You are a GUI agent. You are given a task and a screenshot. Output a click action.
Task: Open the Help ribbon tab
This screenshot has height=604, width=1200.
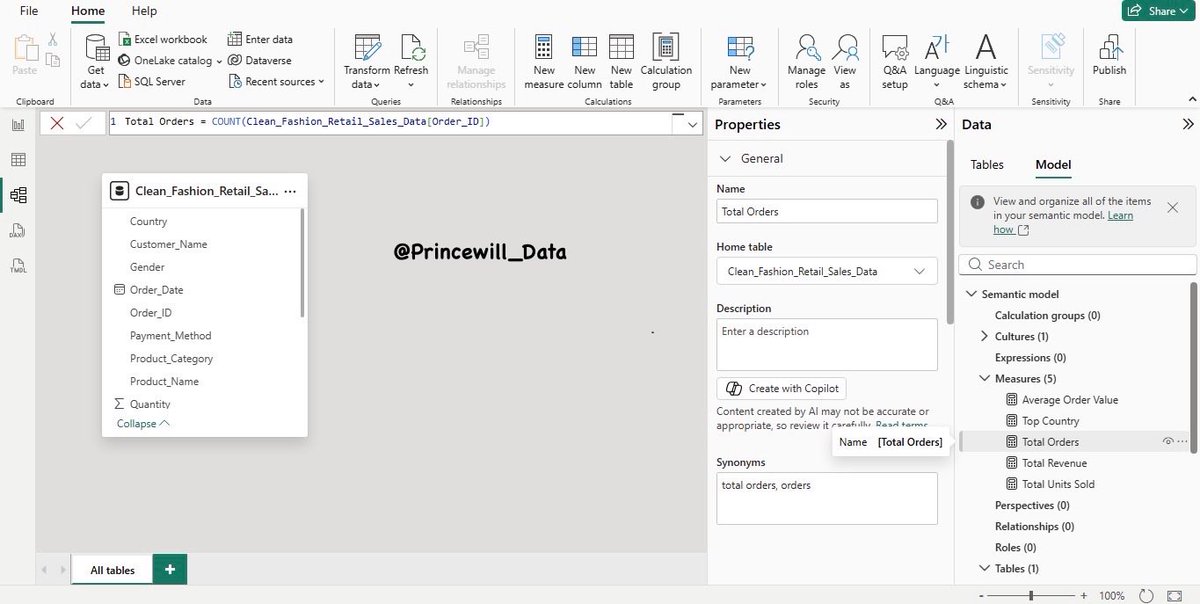tap(144, 10)
